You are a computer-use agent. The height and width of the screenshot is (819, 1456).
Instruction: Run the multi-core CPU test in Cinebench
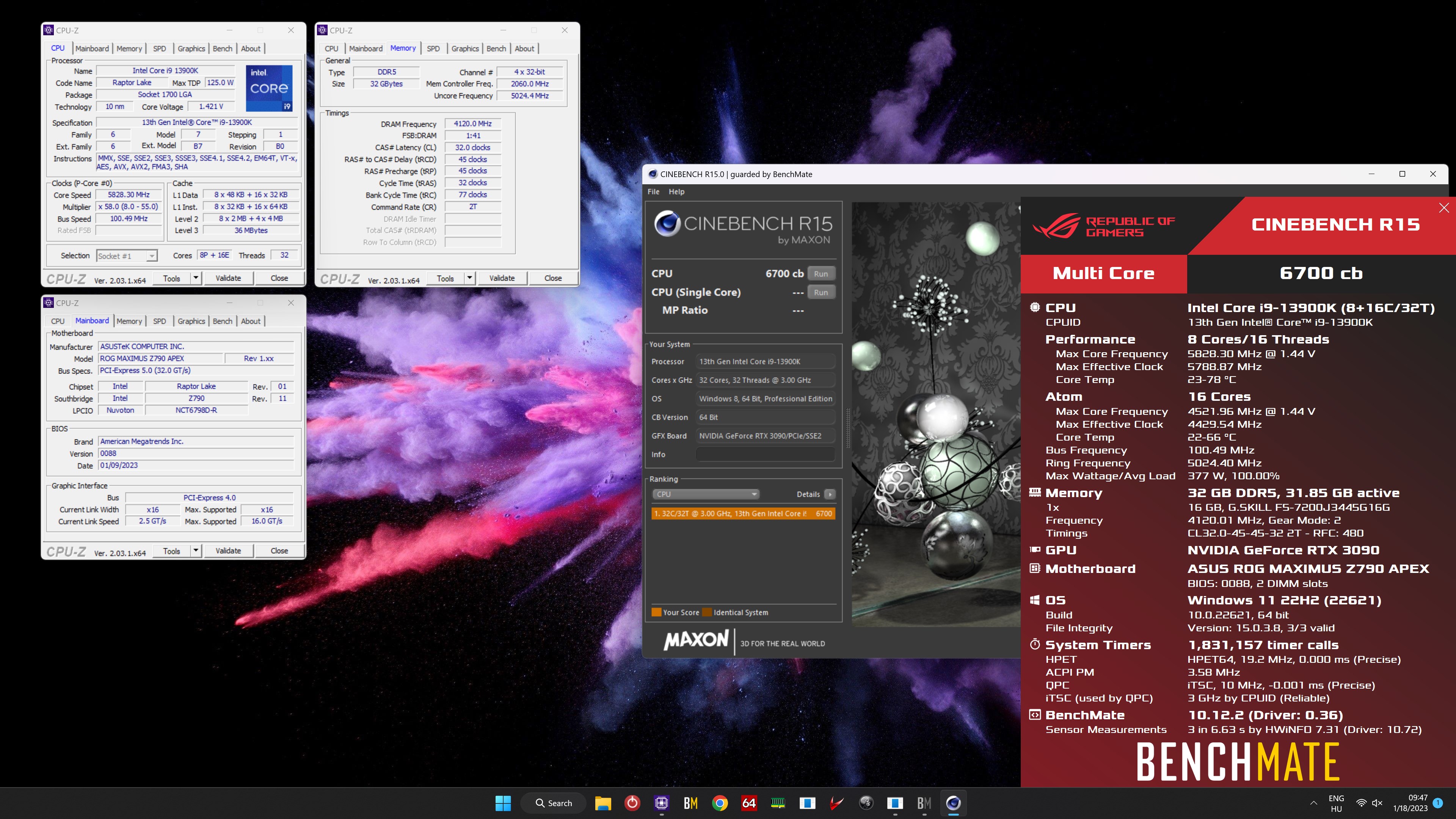pyautogui.click(x=821, y=273)
